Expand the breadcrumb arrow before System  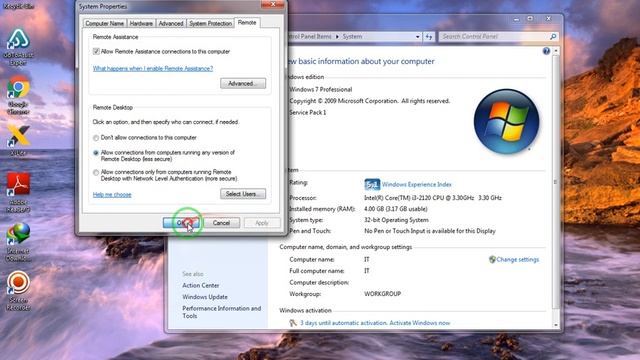[337, 37]
